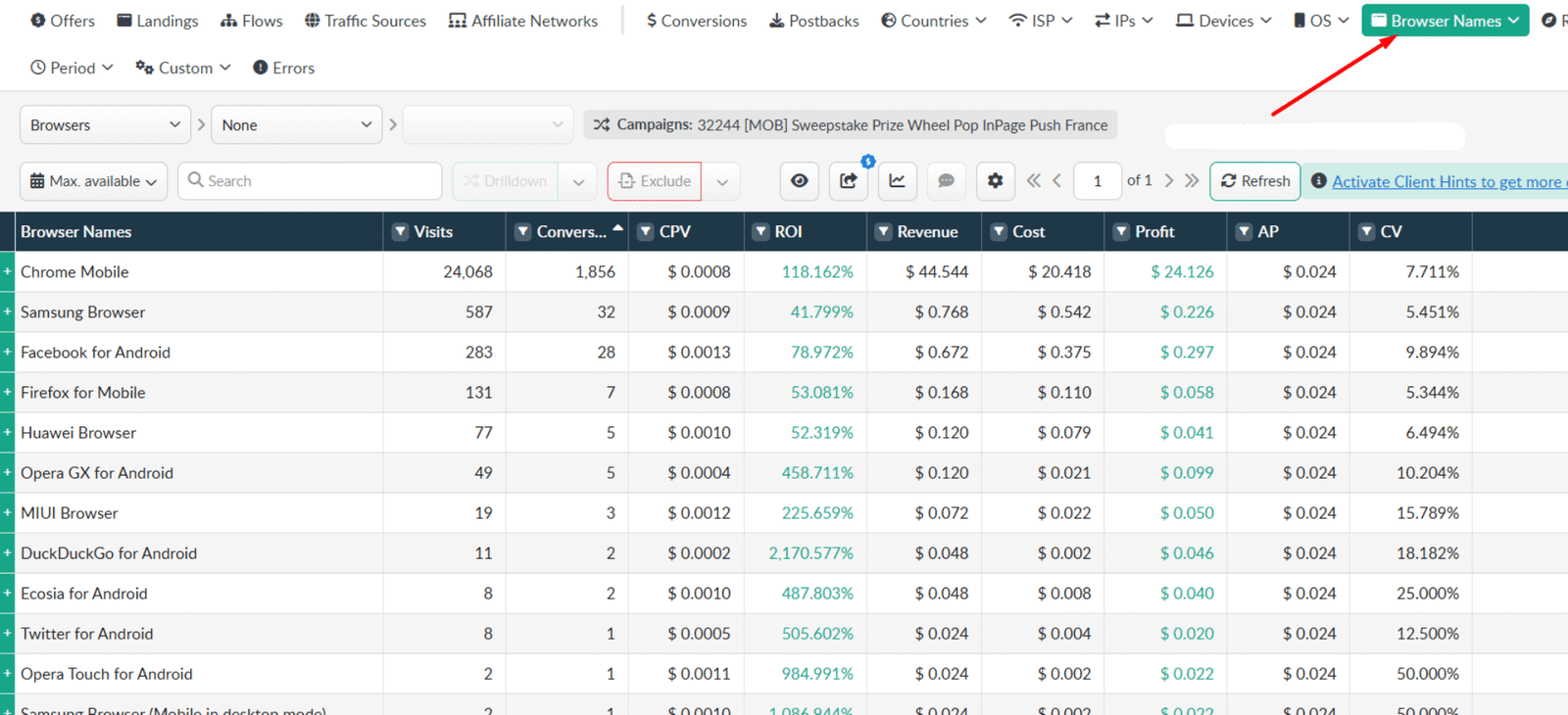Image resolution: width=1568 pixels, height=715 pixels.
Task: Open the Traffic Sources tab
Action: (x=366, y=21)
